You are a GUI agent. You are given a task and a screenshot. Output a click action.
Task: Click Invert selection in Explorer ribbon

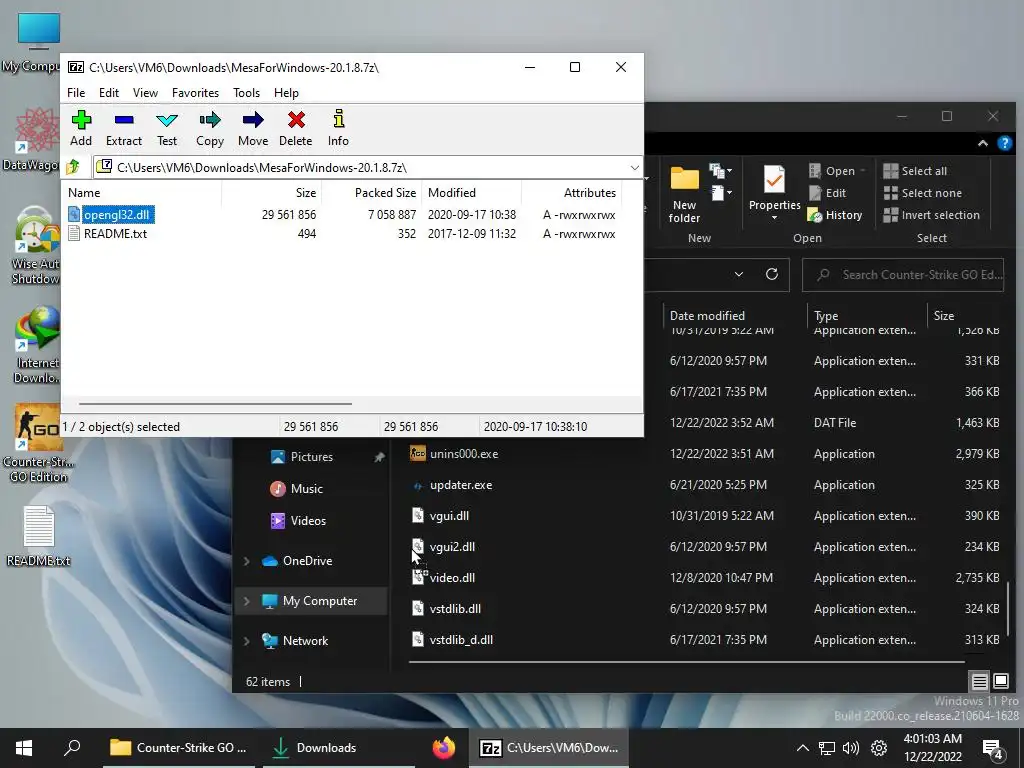tap(931, 215)
